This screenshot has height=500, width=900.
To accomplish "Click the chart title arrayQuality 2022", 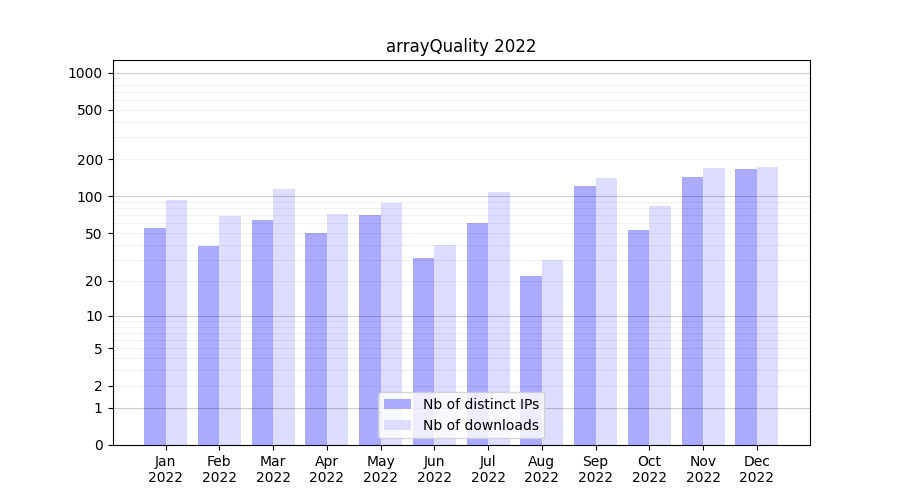I will [461, 46].
